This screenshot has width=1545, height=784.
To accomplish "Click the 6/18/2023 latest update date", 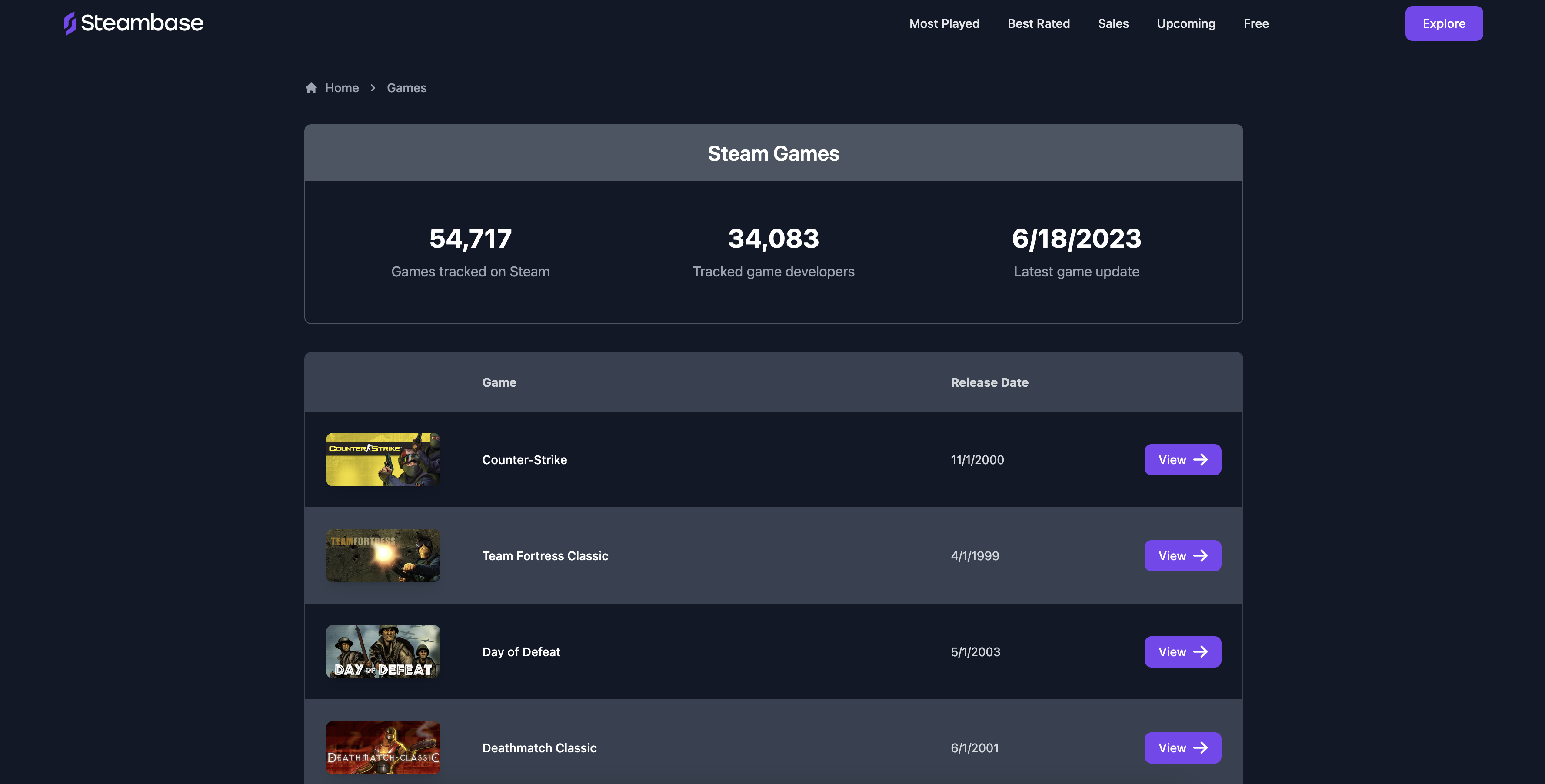I will [1076, 239].
